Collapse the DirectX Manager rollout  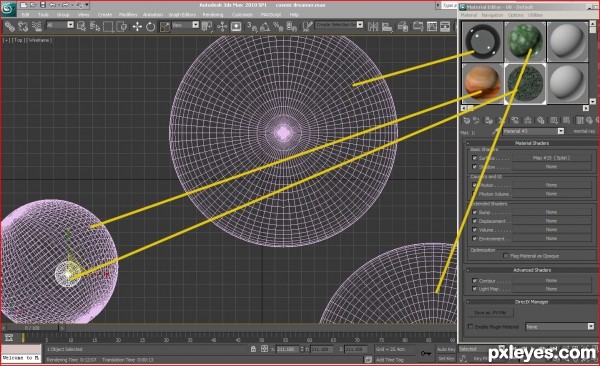click(532, 302)
